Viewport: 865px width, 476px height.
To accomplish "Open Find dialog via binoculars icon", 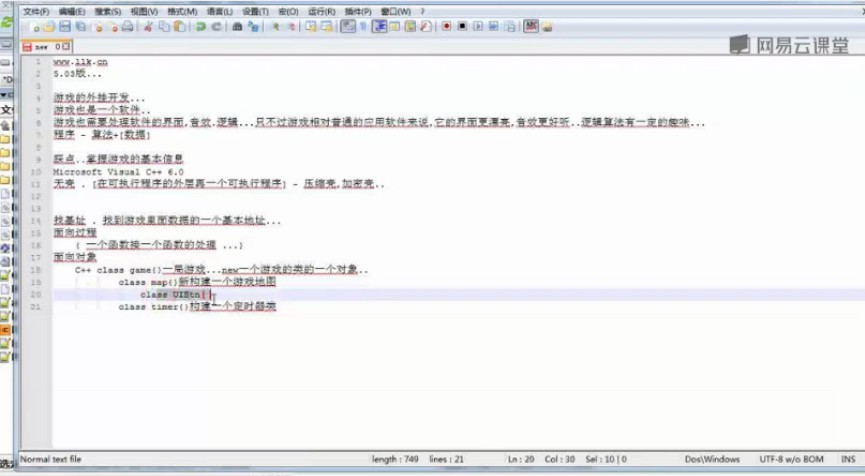I will point(237,26).
